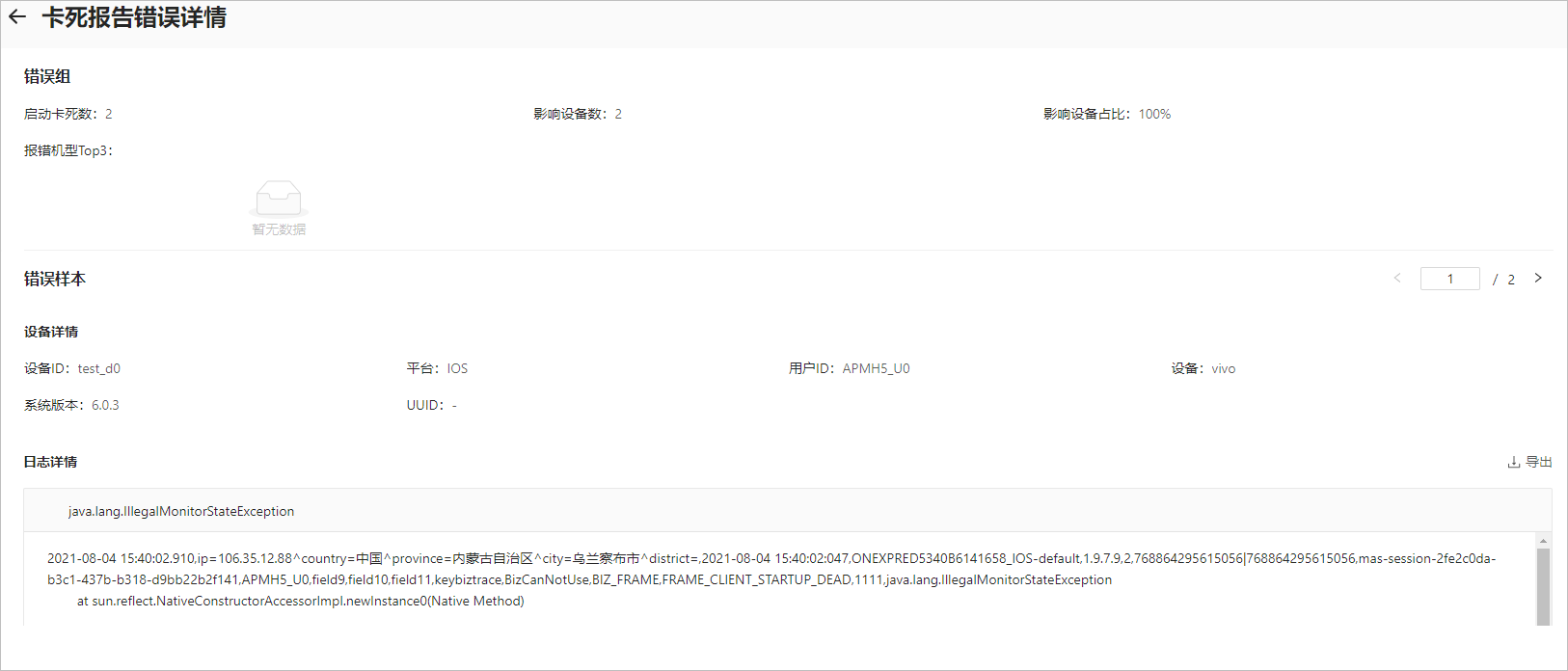Click the log scrollbar up arrow
This screenshot has height=671, width=1568.
tap(1543, 541)
